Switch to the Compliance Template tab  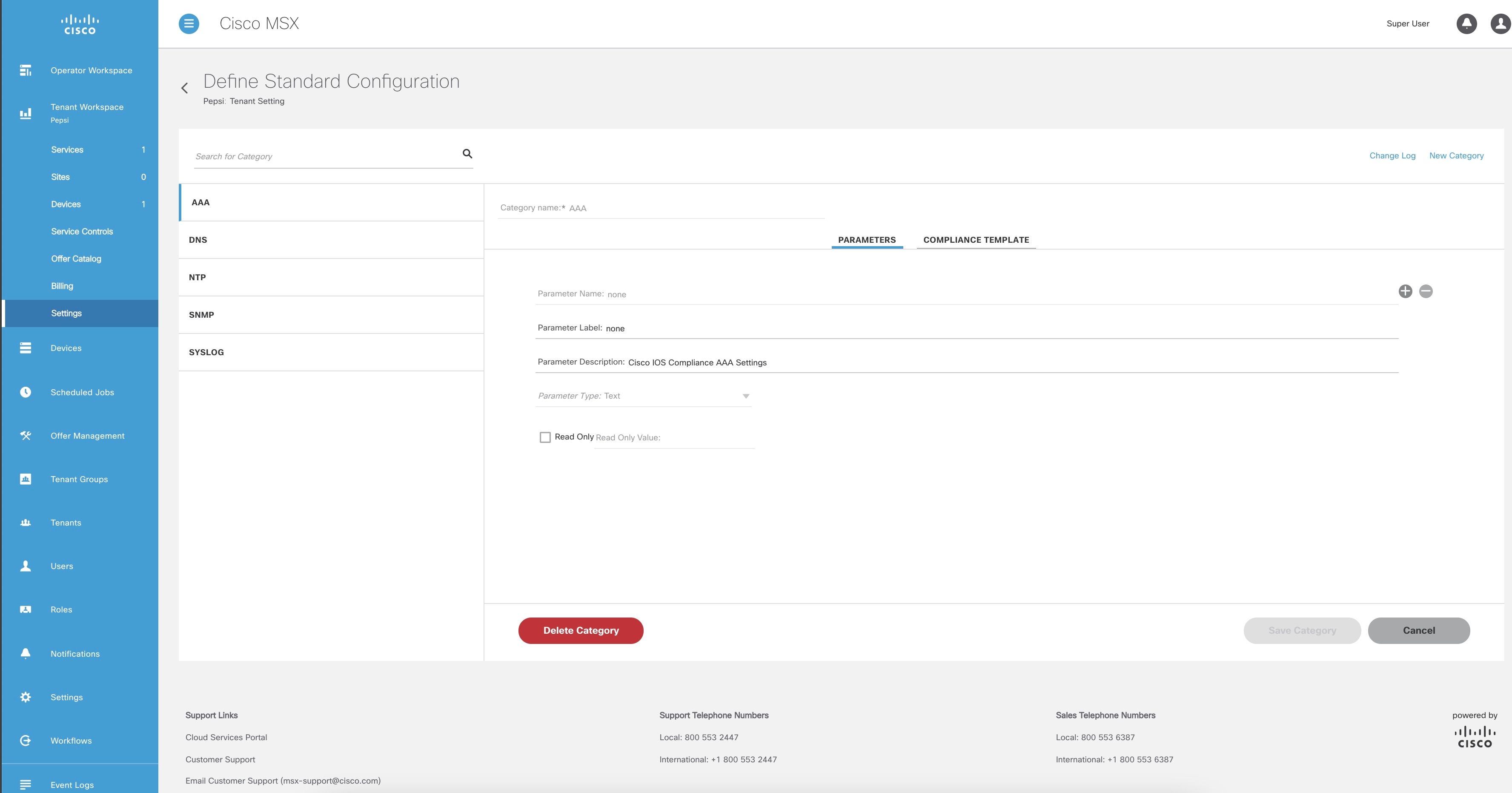976,240
